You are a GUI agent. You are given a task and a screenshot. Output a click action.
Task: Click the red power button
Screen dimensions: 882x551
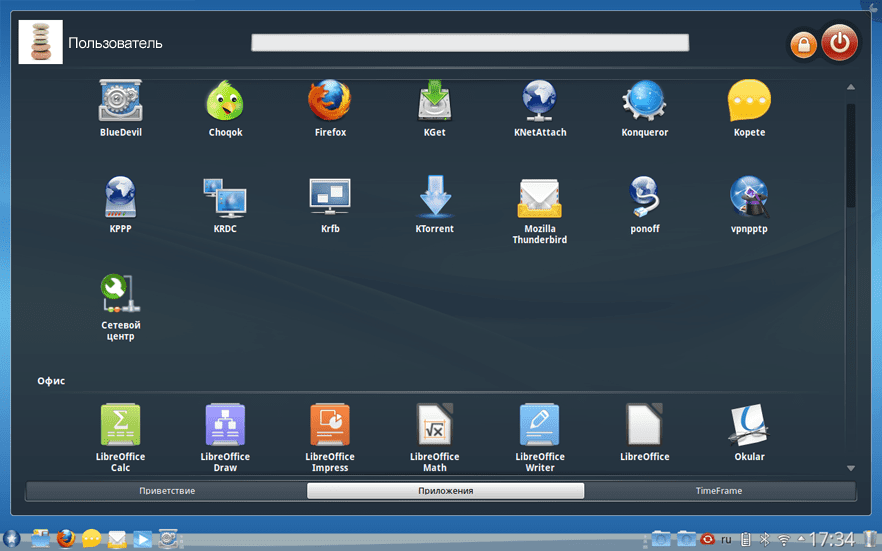pos(839,42)
